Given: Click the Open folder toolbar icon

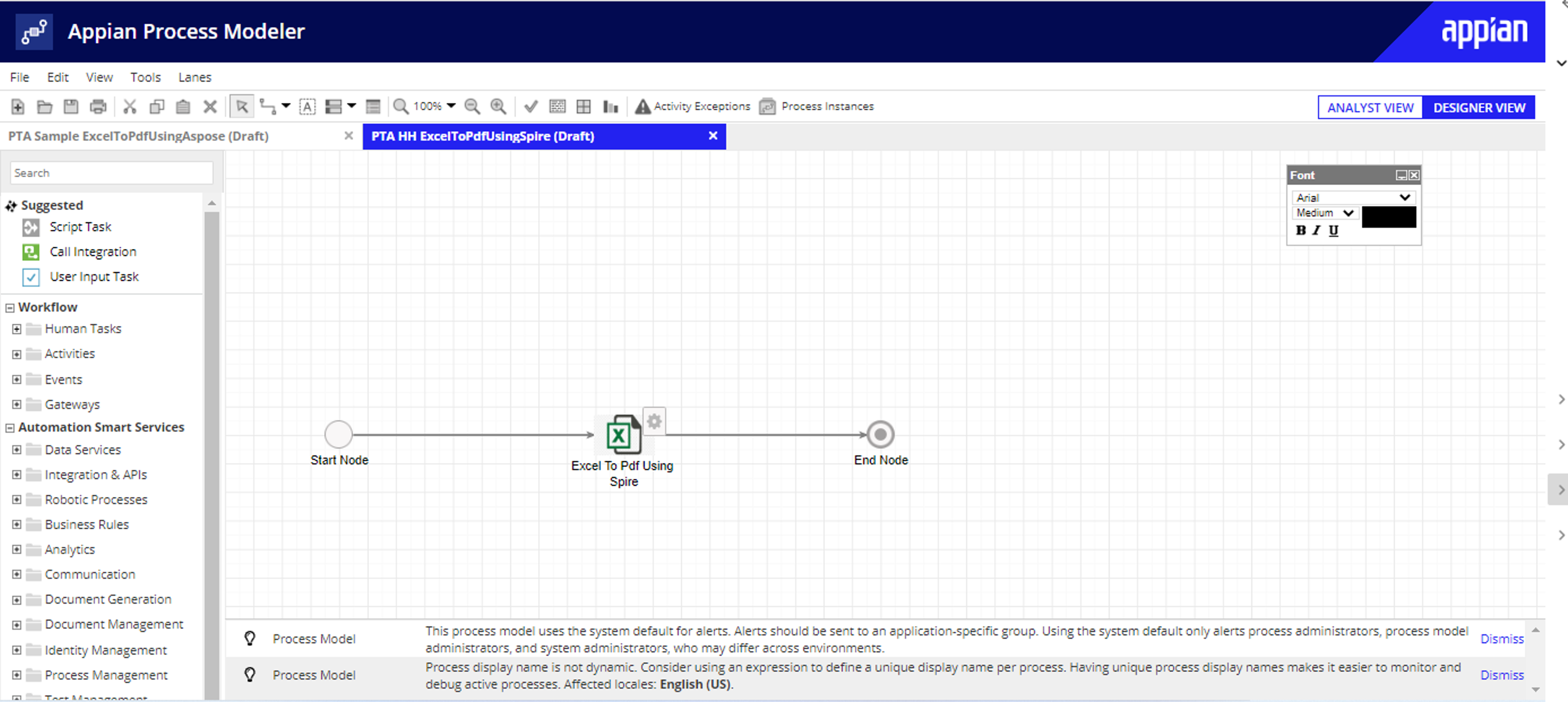Looking at the screenshot, I should point(45,107).
